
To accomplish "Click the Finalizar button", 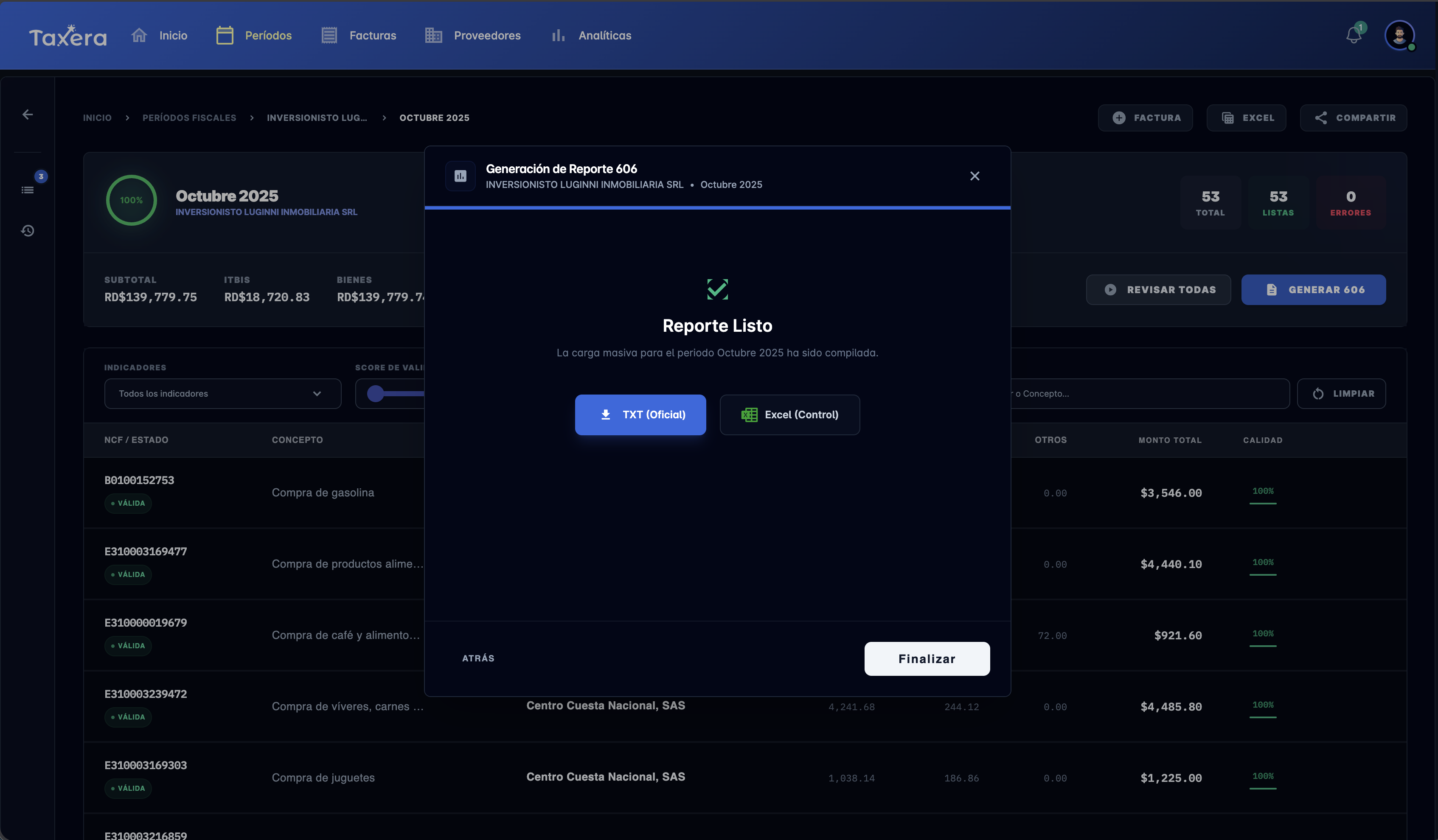I will (927, 659).
